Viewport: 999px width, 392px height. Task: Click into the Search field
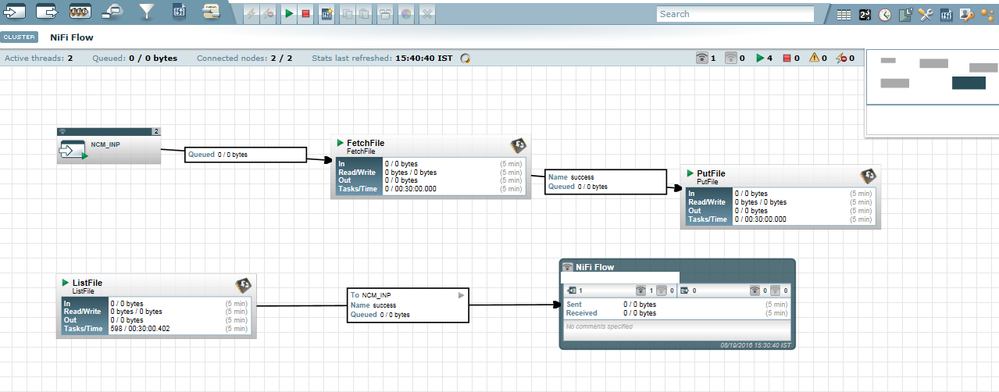pyautogui.click(x=735, y=14)
